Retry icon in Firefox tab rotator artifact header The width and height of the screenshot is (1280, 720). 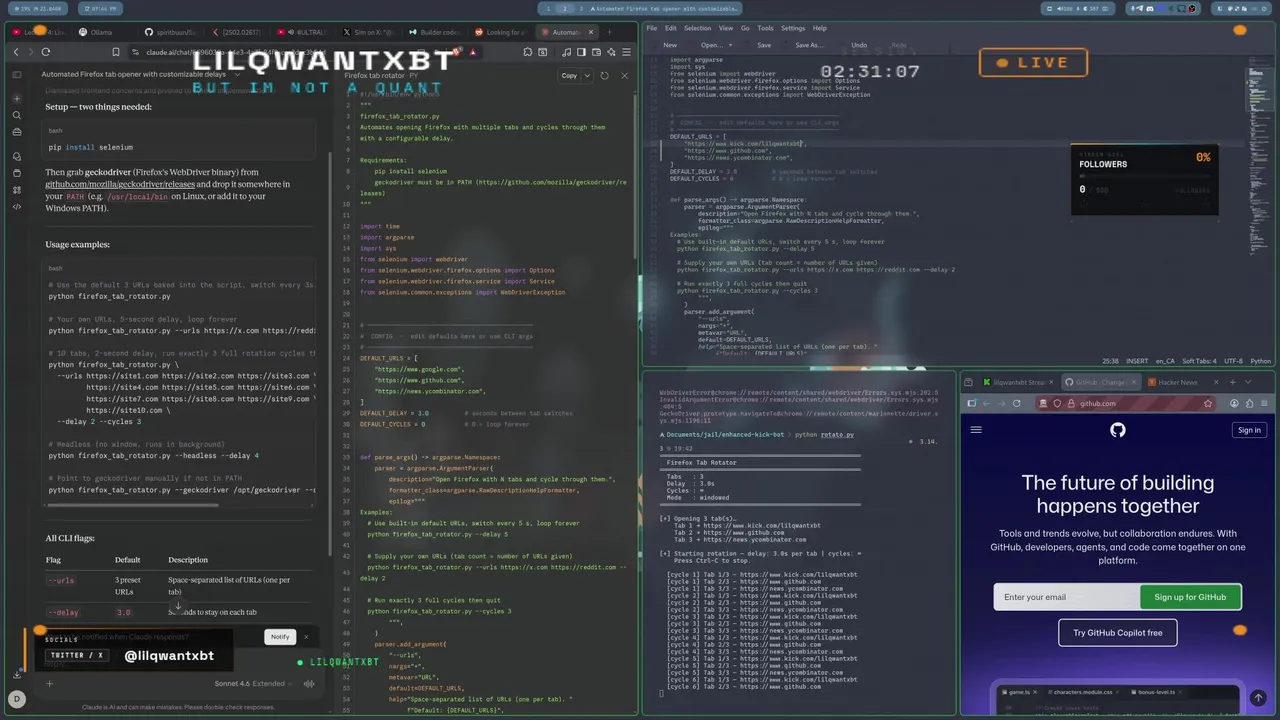pyautogui.click(x=604, y=75)
